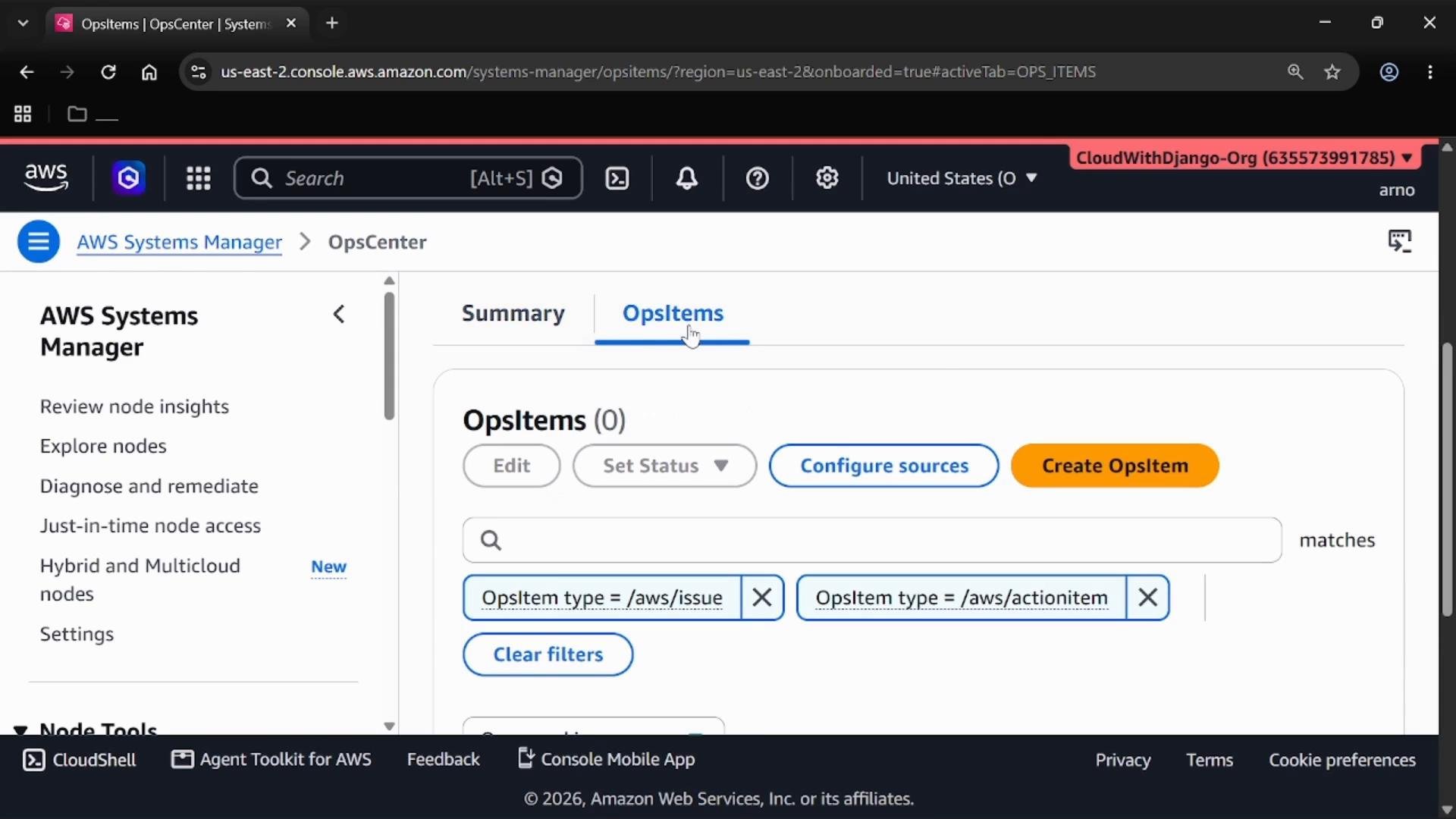View site information icon in address bar

[199, 72]
